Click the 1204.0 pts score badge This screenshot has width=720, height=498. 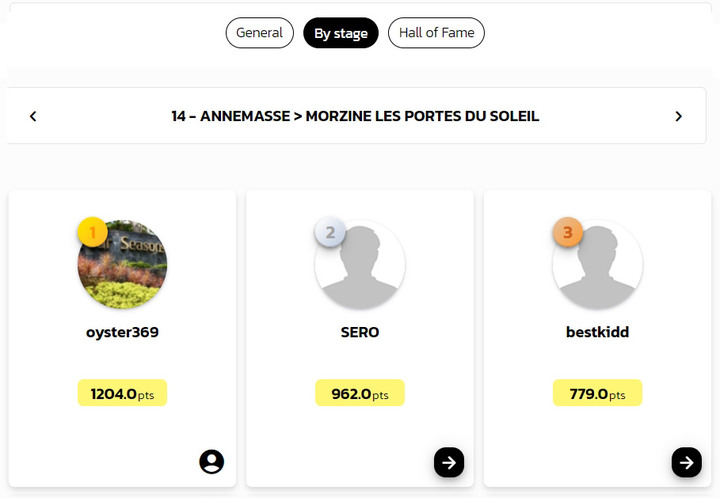[x=122, y=393]
